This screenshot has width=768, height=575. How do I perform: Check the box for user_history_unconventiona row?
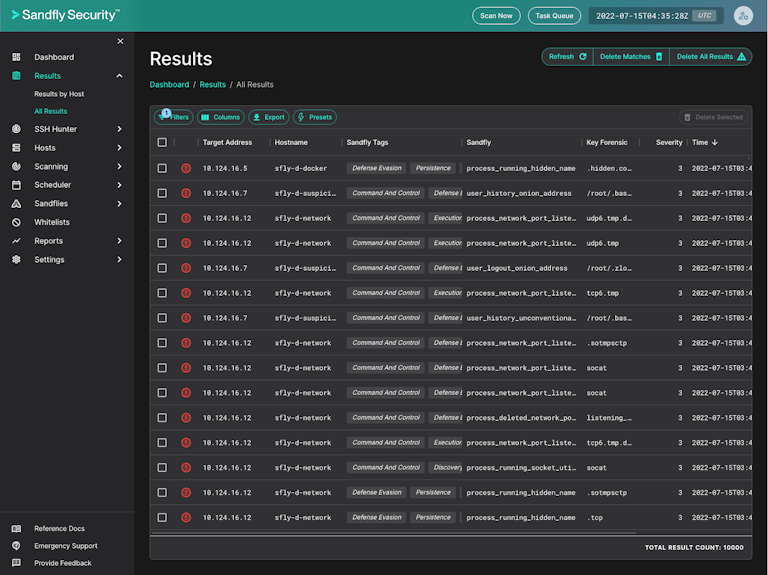(x=162, y=318)
